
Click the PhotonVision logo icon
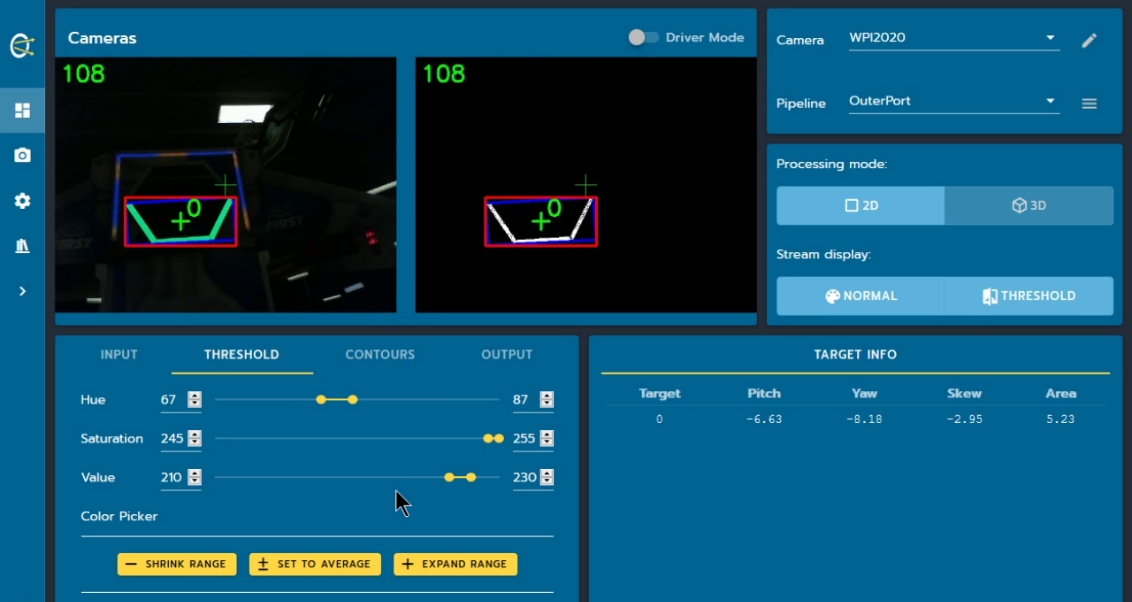click(22, 45)
